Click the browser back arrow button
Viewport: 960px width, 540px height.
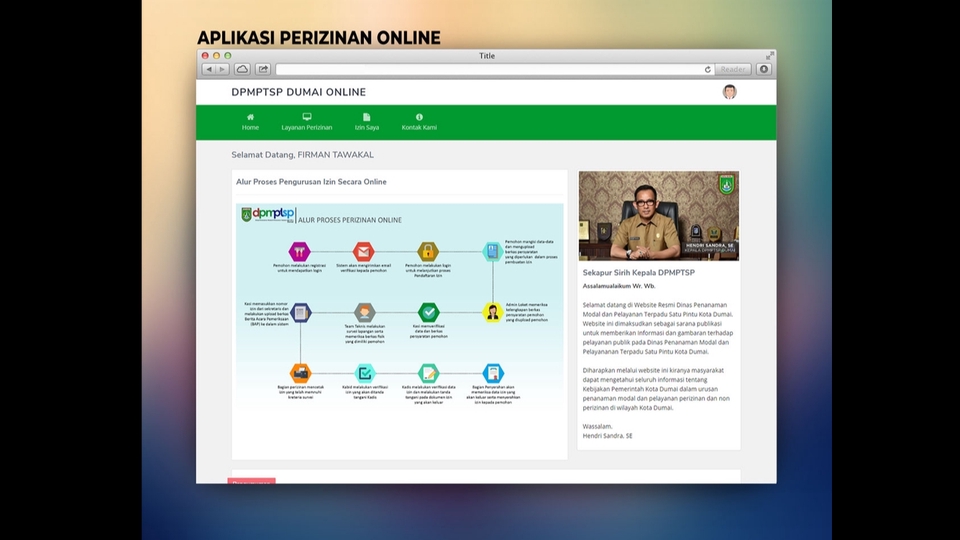click(x=209, y=69)
